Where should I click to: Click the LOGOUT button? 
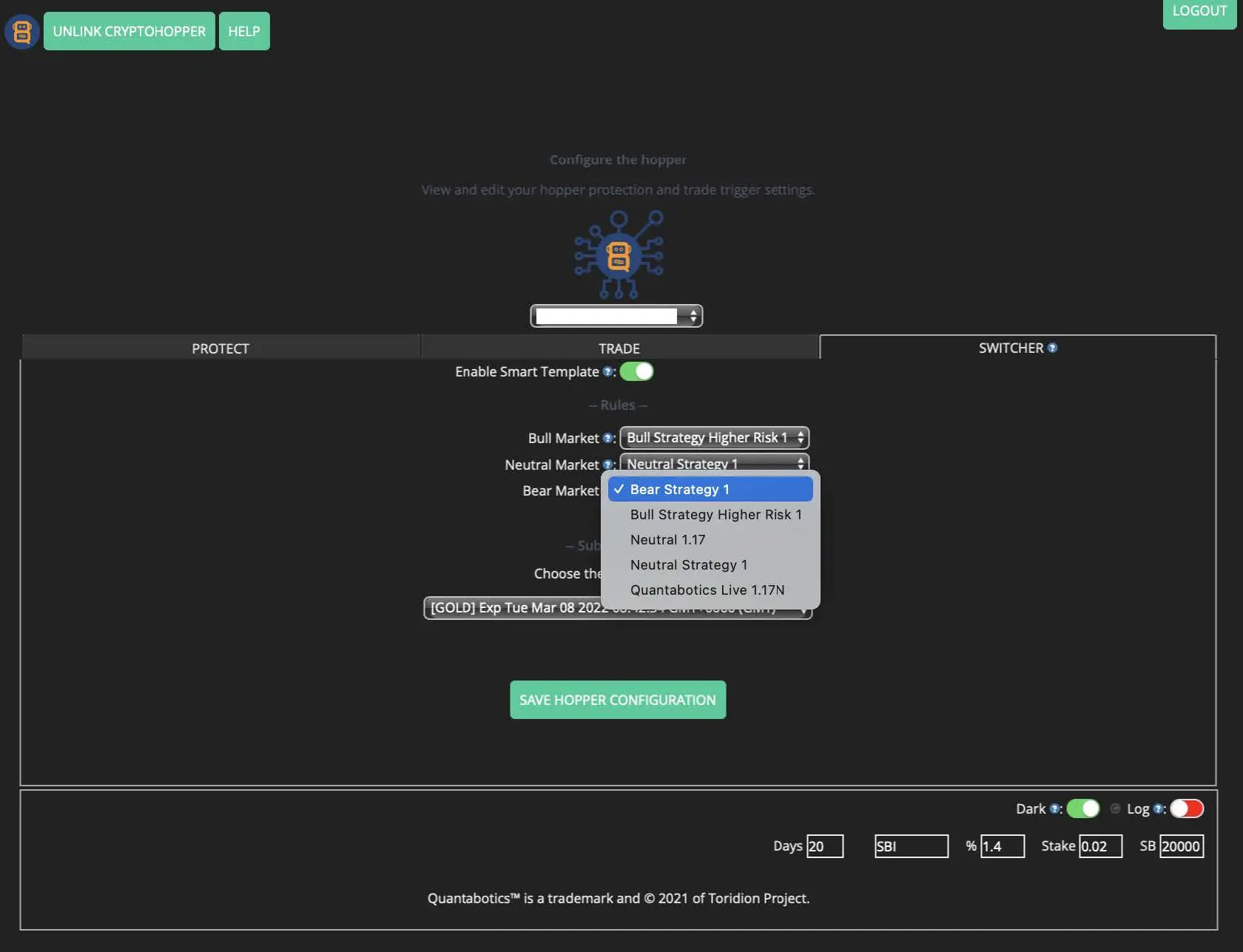(x=1199, y=13)
